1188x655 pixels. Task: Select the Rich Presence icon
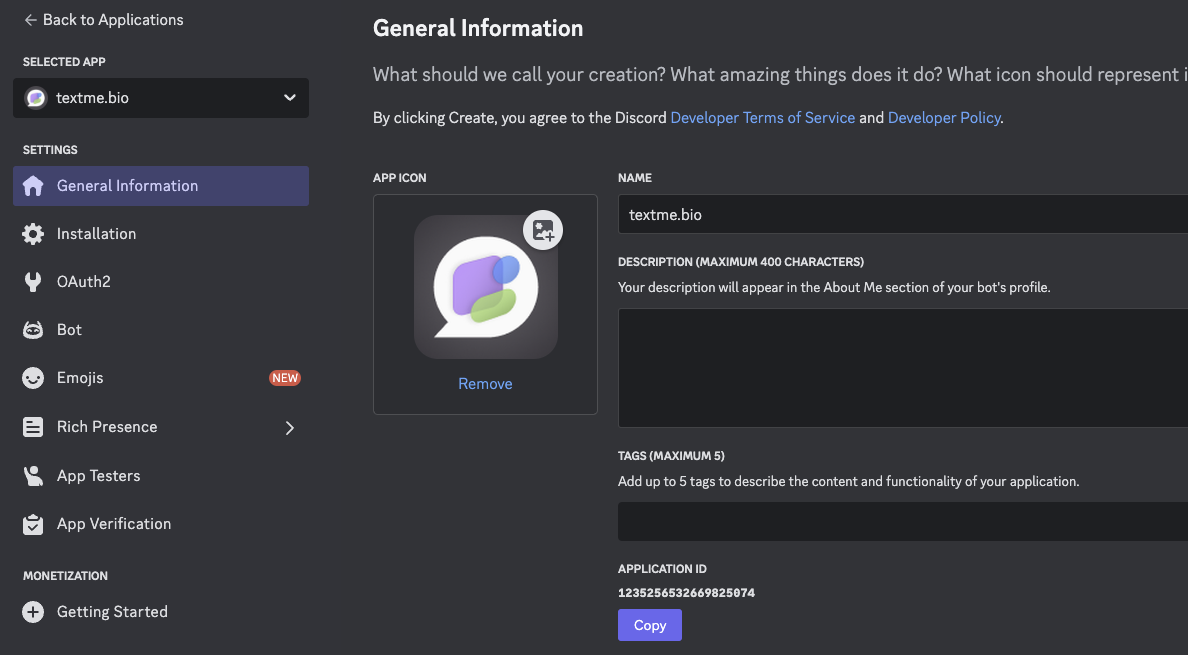33,426
